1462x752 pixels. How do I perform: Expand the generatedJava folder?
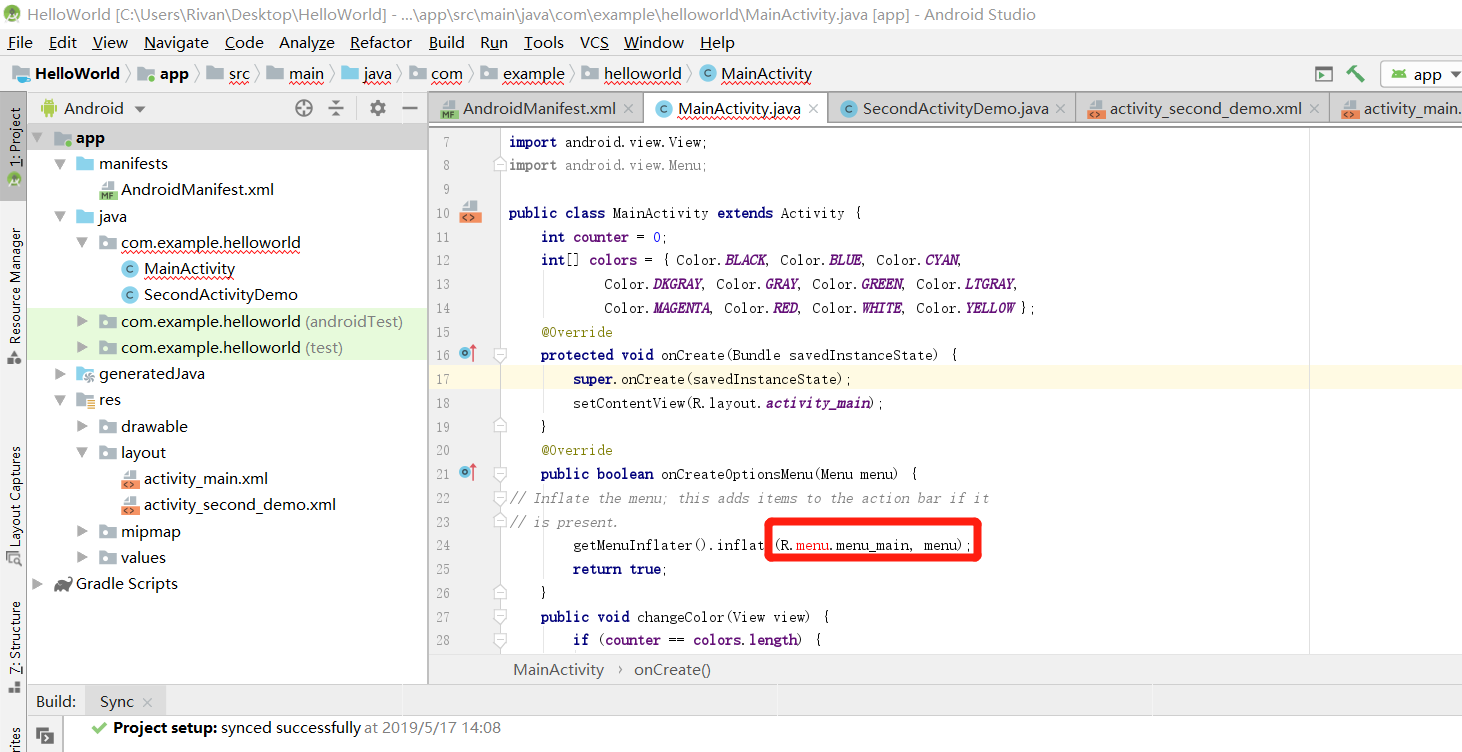[x=60, y=374]
